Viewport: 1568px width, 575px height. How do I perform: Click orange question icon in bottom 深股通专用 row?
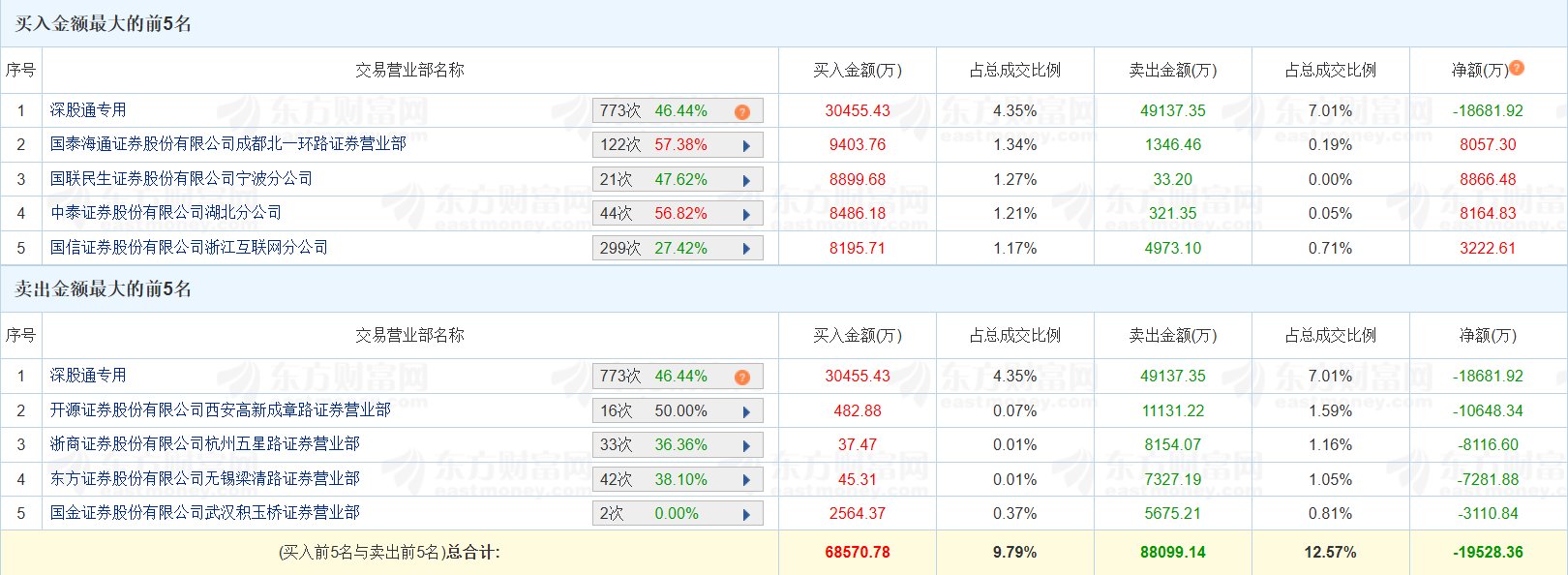pos(742,377)
